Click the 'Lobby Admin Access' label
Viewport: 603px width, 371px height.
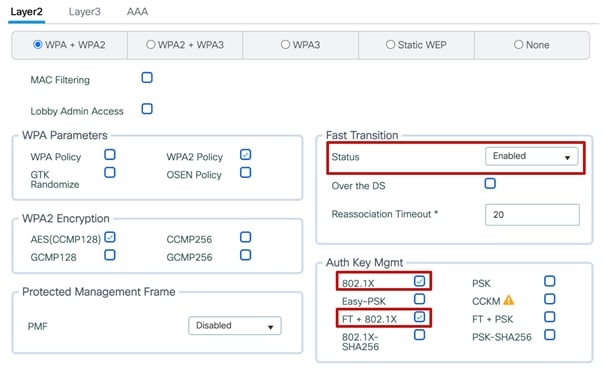tap(77, 111)
